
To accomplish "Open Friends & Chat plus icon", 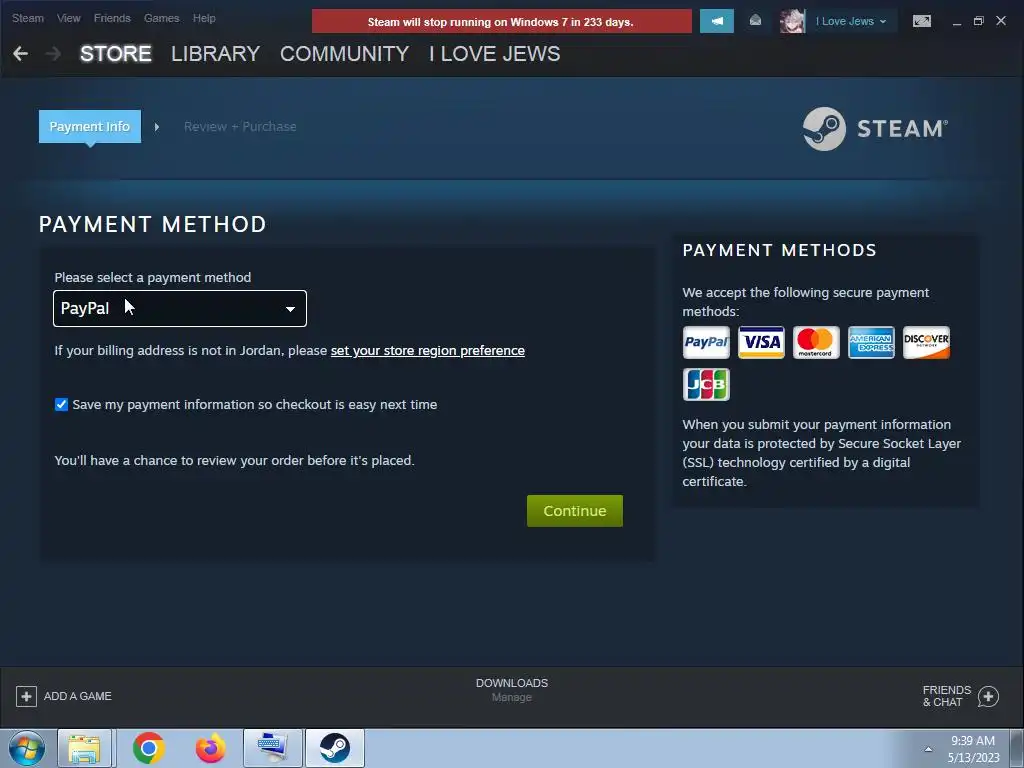I will 988,696.
